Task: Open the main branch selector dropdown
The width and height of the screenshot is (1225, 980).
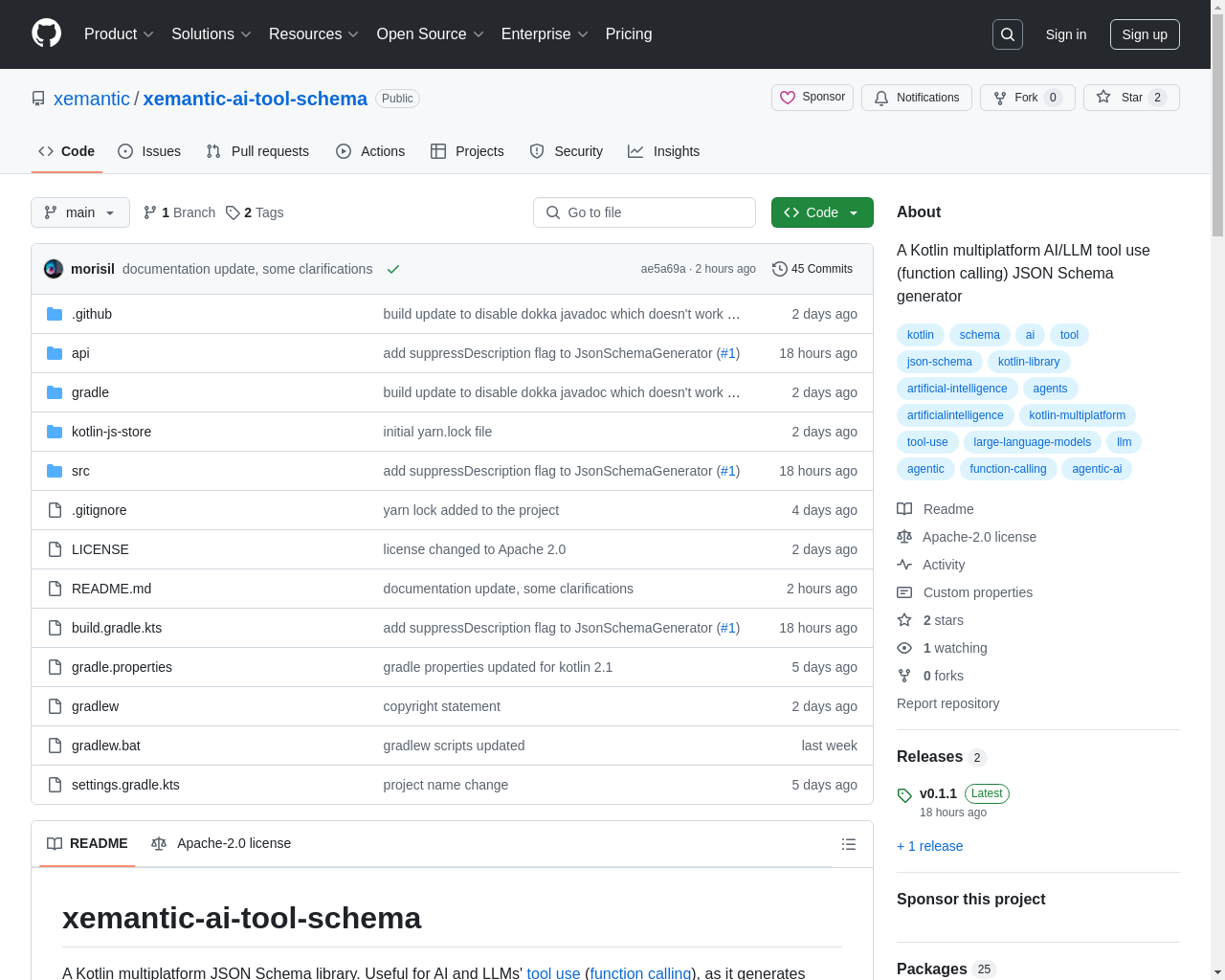Action: coord(80,212)
